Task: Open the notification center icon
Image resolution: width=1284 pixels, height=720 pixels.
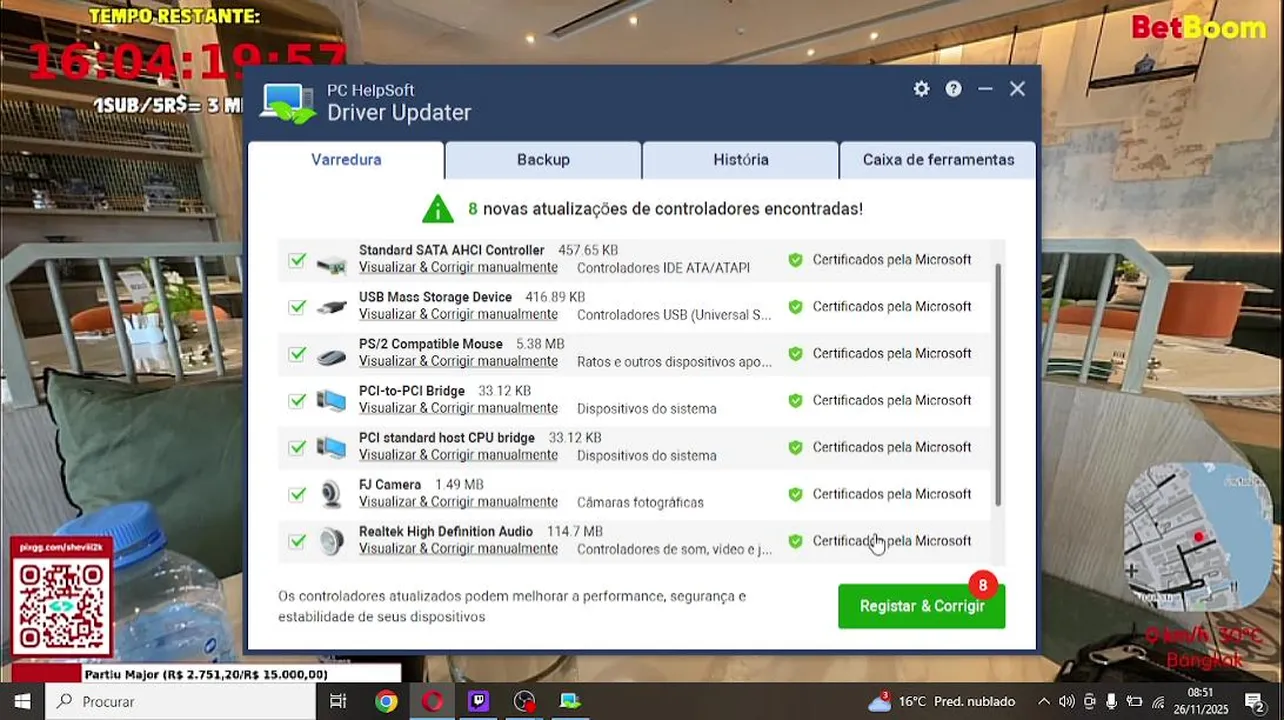Action: 1254,701
